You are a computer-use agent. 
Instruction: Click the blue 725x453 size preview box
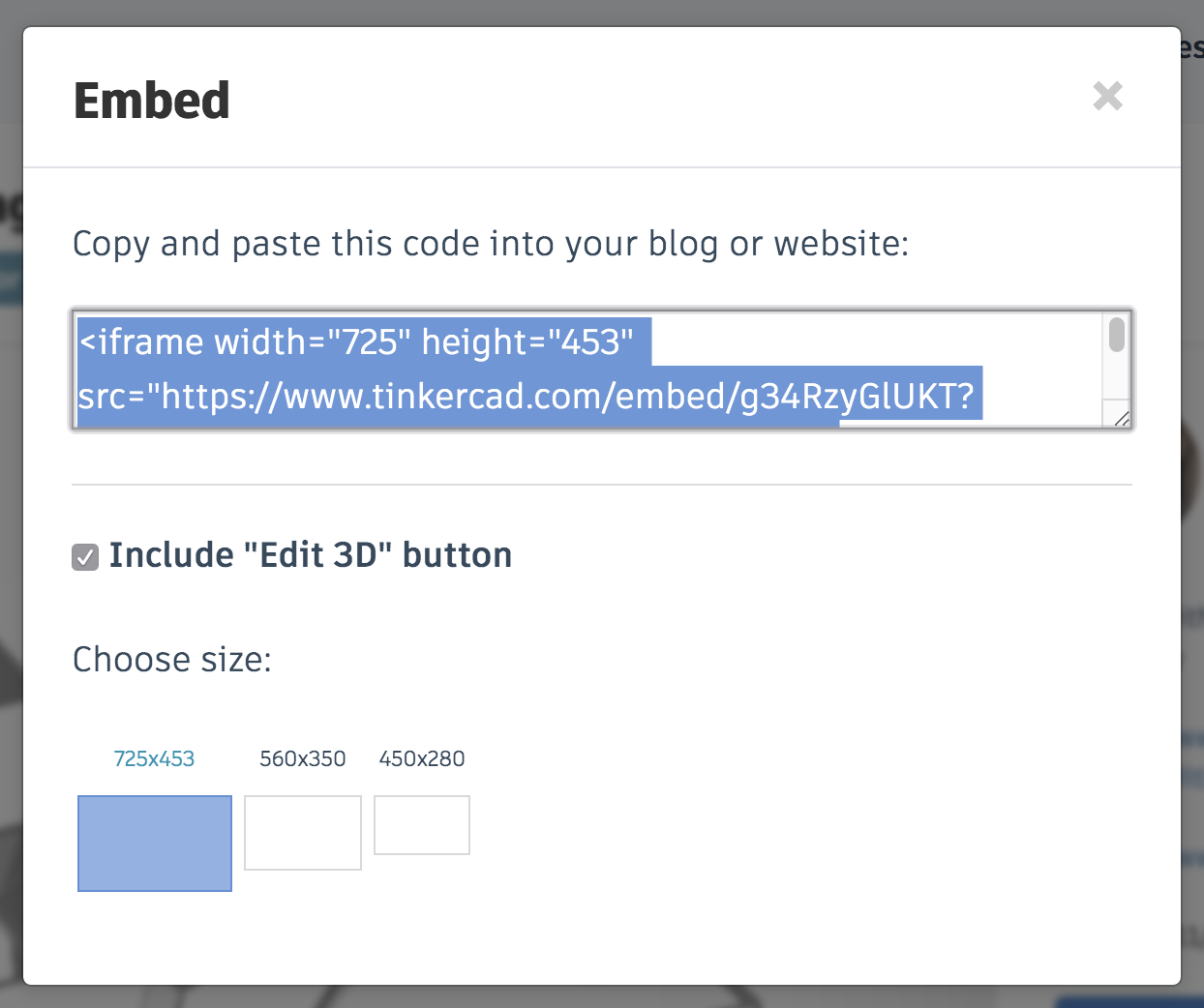pyautogui.click(x=154, y=843)
